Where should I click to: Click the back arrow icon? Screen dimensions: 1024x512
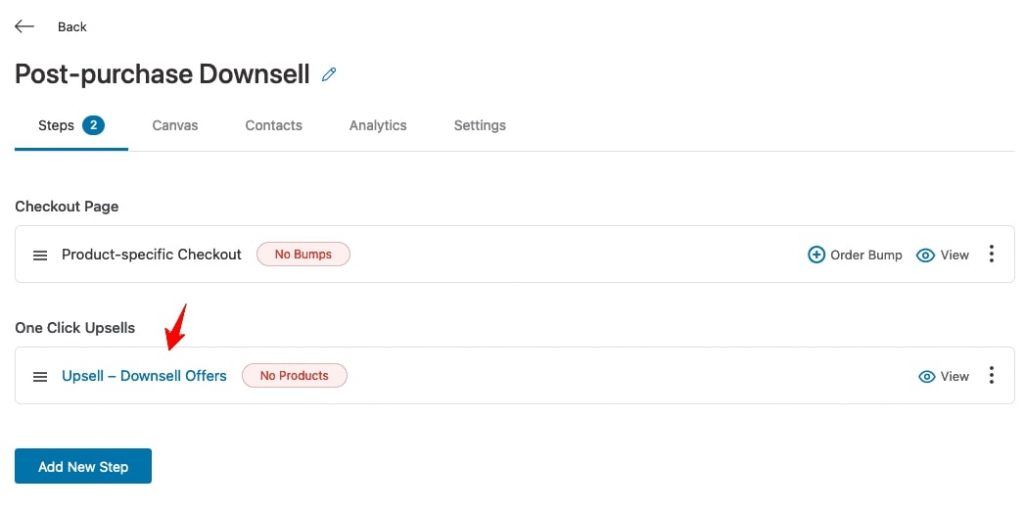[x=24, y=26]
